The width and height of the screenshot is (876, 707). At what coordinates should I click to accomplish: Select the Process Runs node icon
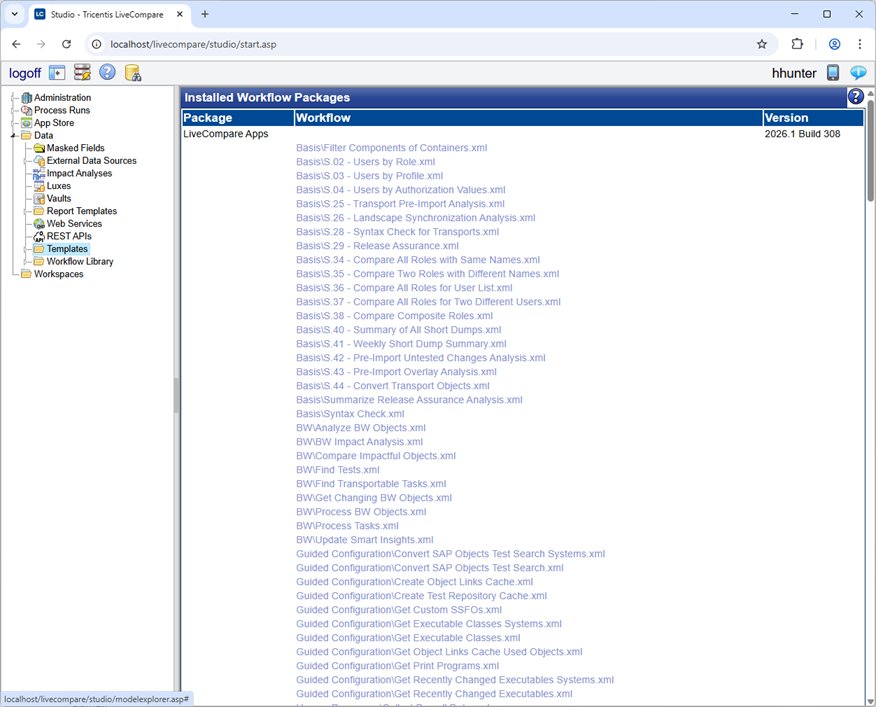coord(26,111)
